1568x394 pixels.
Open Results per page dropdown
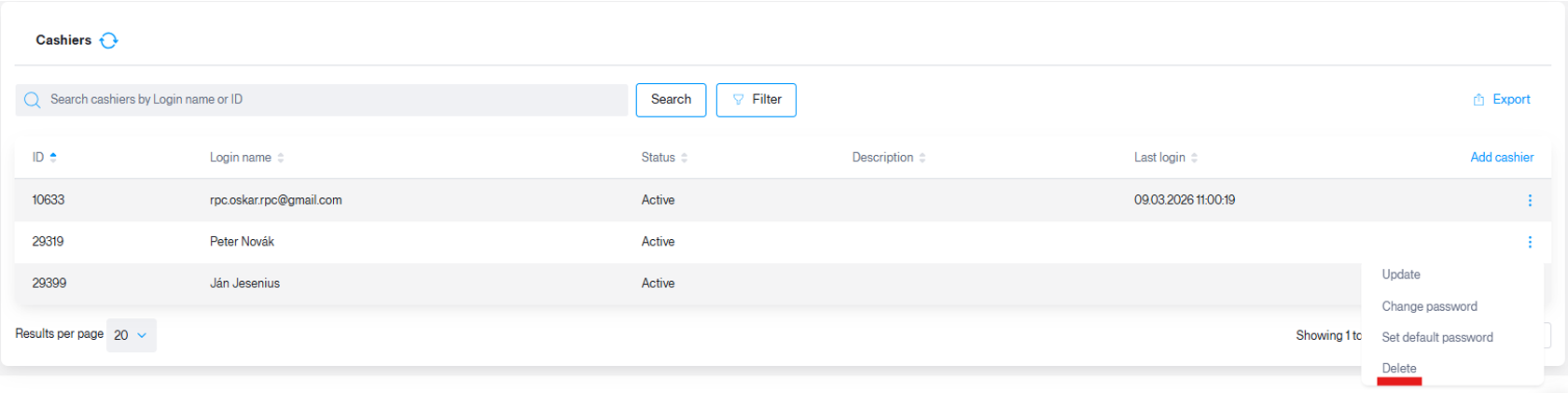[x=132, y=335]
